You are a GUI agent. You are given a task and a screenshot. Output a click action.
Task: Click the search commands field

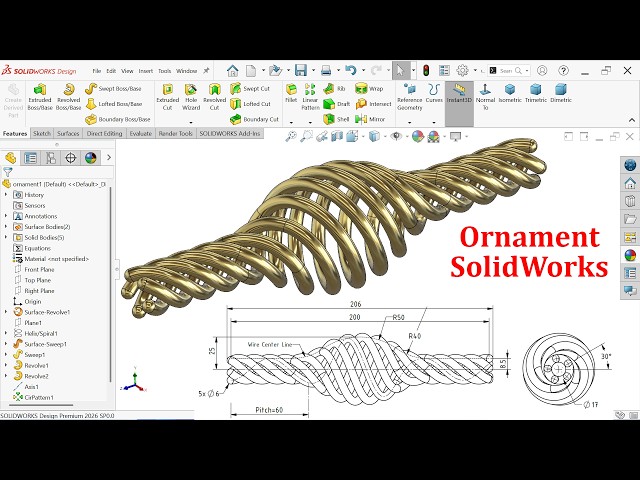(509, 71)
